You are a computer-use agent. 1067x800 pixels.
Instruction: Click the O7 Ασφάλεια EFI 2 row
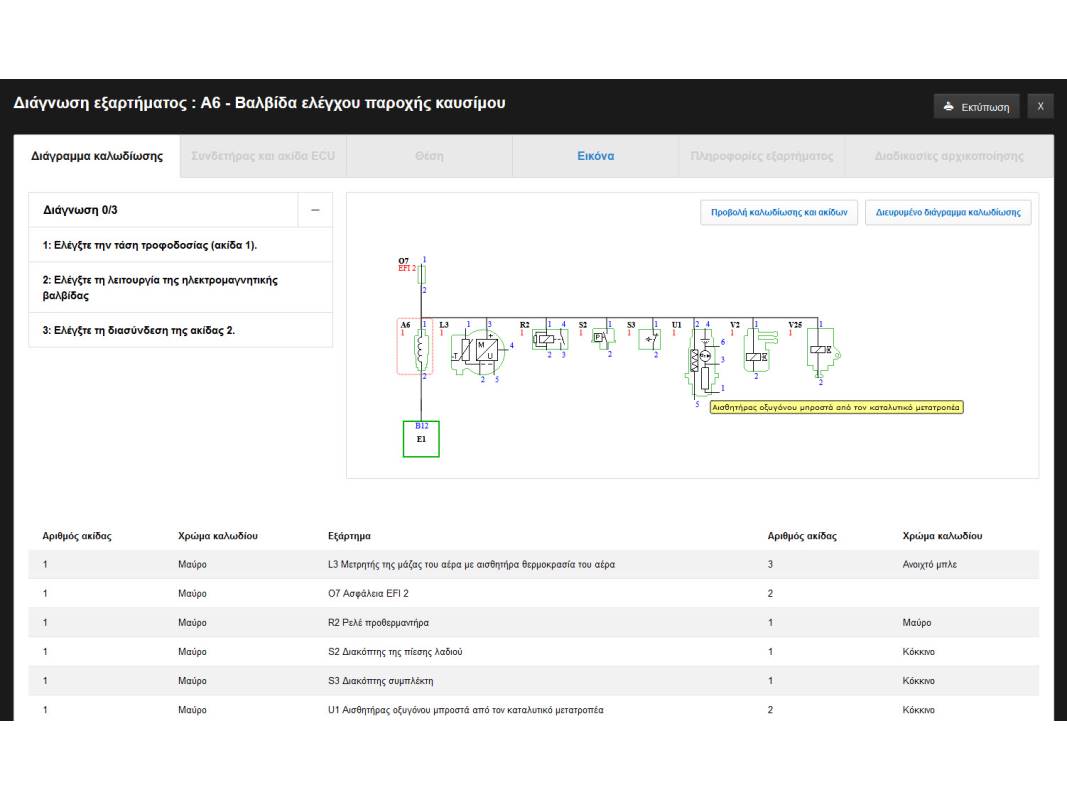(x=534, y=593)
